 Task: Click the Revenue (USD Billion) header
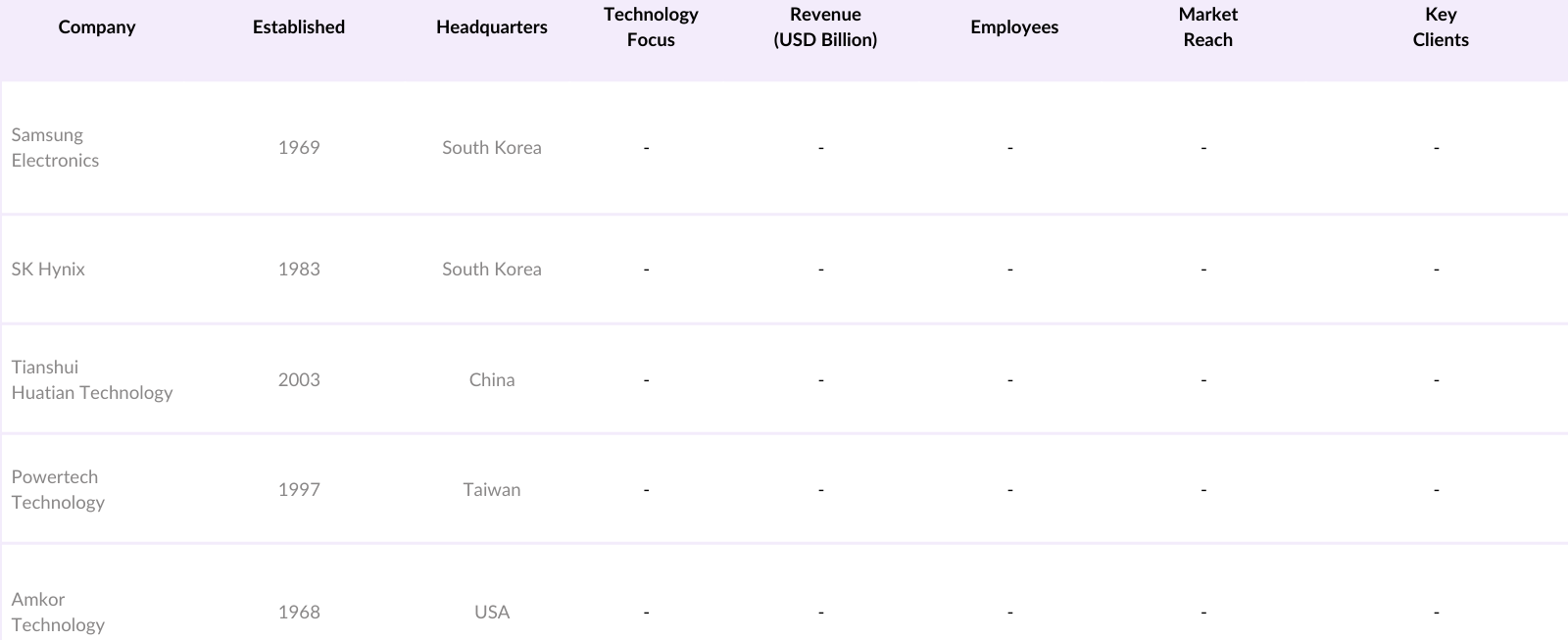click(x=825, y=27)
